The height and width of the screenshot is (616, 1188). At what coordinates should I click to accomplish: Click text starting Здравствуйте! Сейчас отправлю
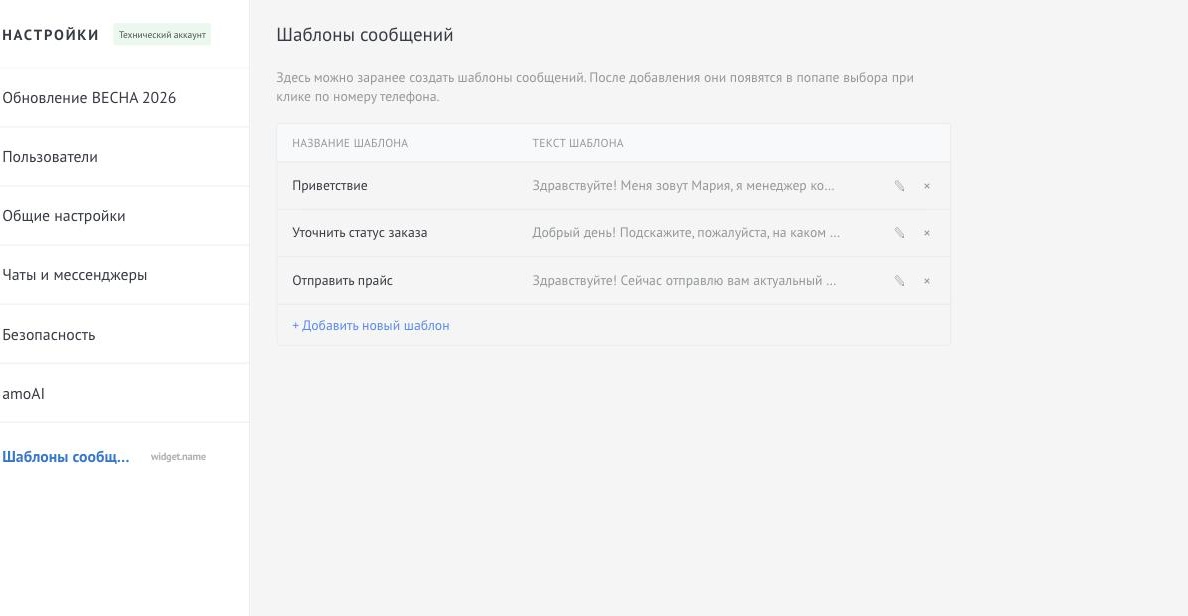point(684,280)
